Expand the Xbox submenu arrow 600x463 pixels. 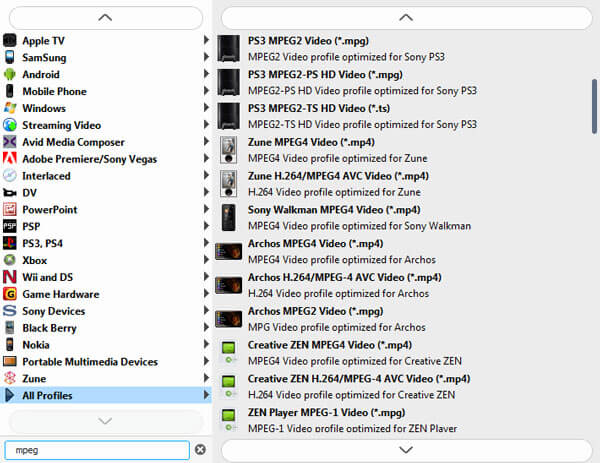[206, 259]
